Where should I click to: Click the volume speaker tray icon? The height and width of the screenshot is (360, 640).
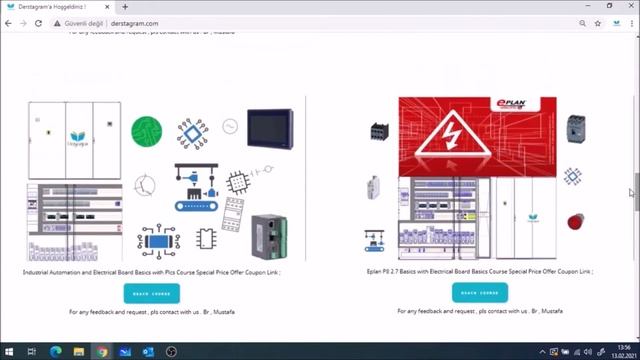click(588, 352)
